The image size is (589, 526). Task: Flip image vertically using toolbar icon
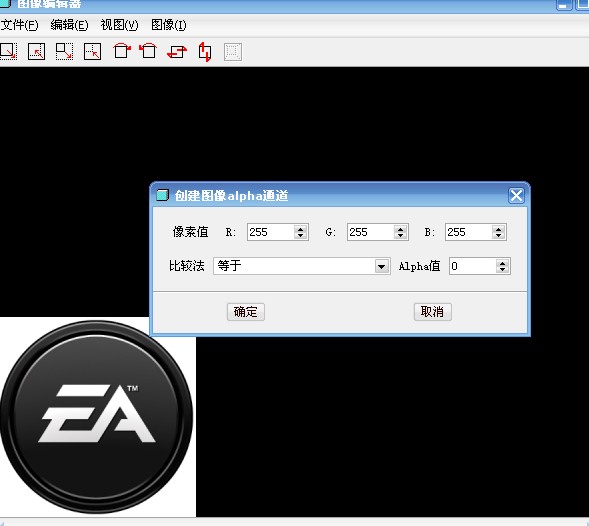[x=205, y=52]
